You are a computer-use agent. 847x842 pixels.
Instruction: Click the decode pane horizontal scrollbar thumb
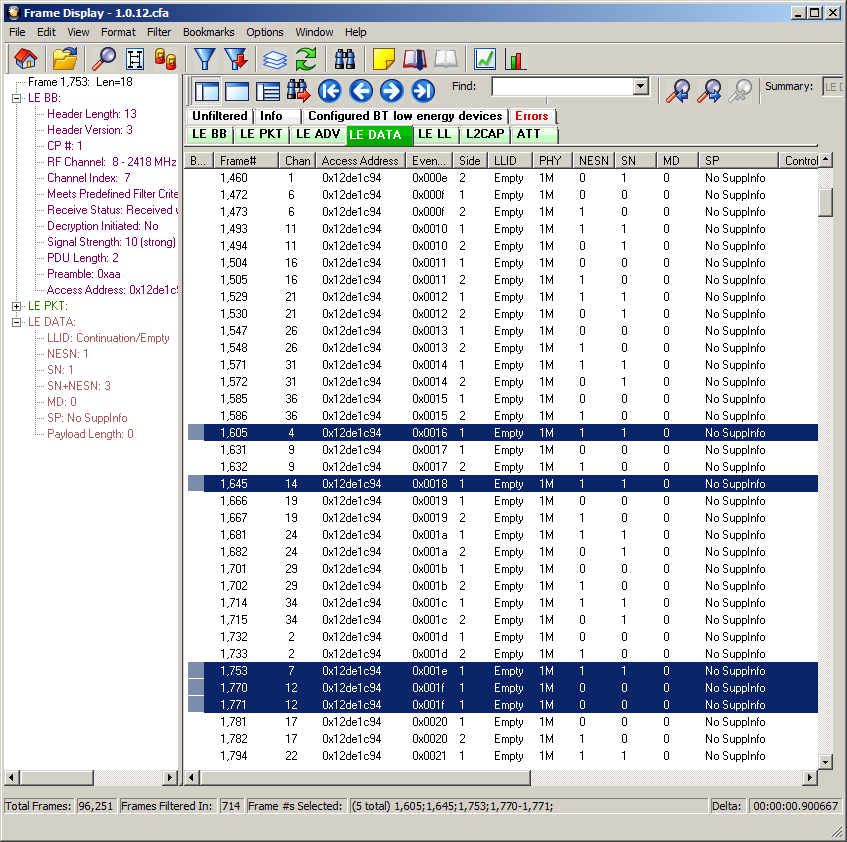57,778
